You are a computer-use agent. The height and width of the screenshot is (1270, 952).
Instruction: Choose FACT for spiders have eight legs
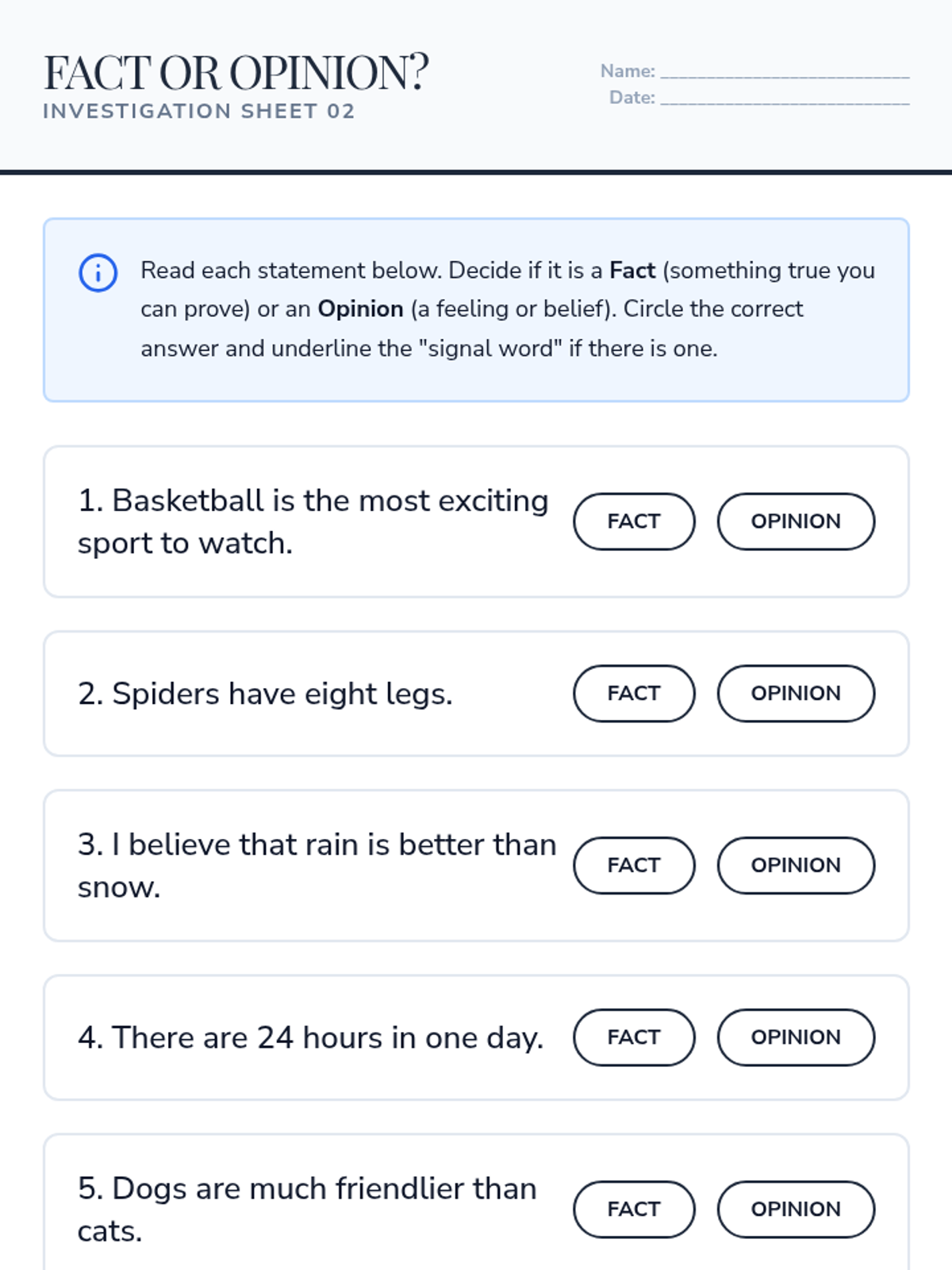coord(634,694)
